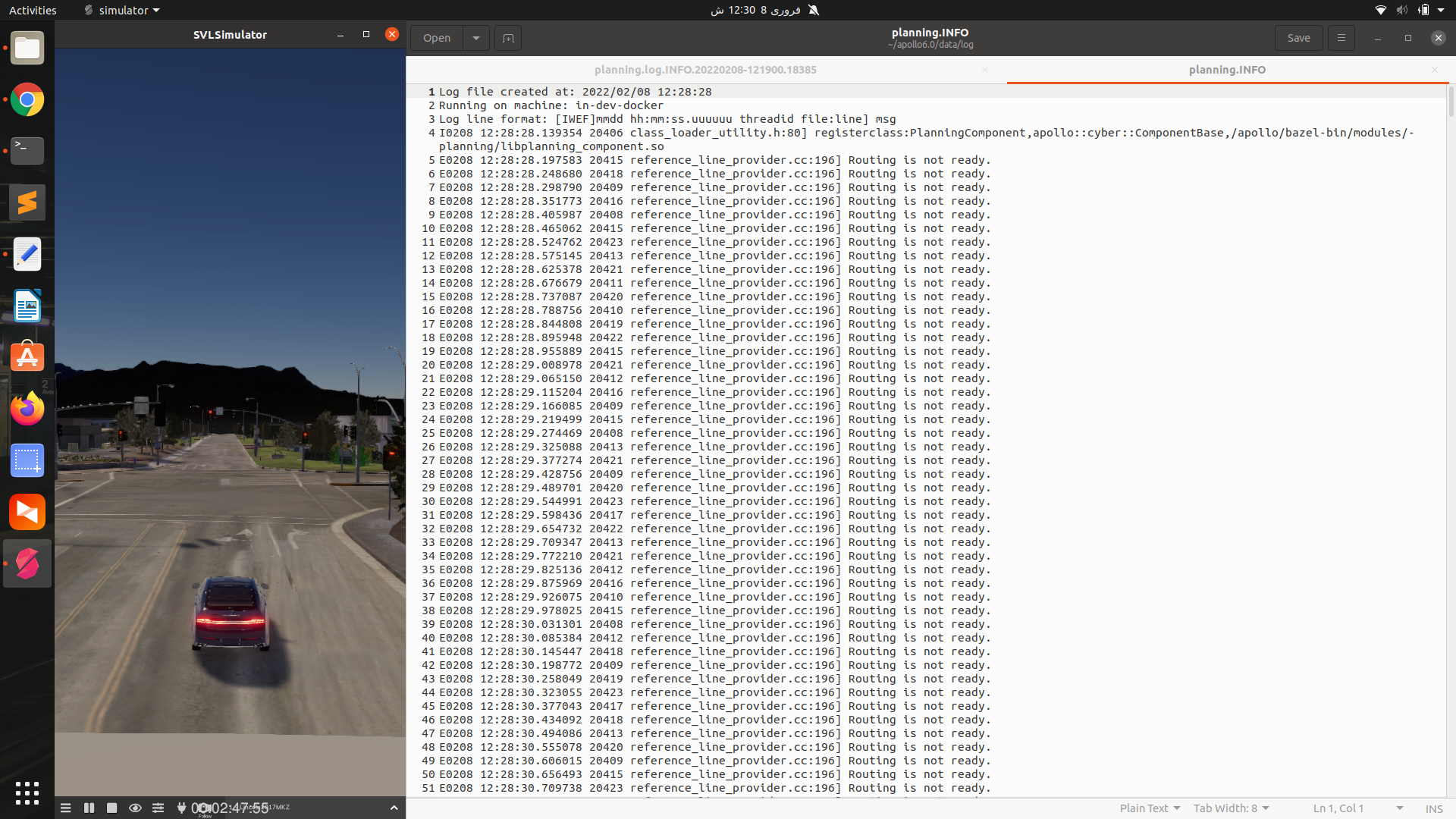Open the Ln 1, Col 1 position dropdown

[x=1357, y=808]
